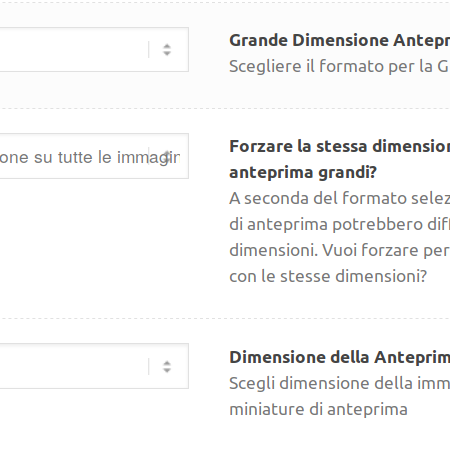
Task: Click empty area inside Dimensione della Anteprima select
Action: [73, 366]
